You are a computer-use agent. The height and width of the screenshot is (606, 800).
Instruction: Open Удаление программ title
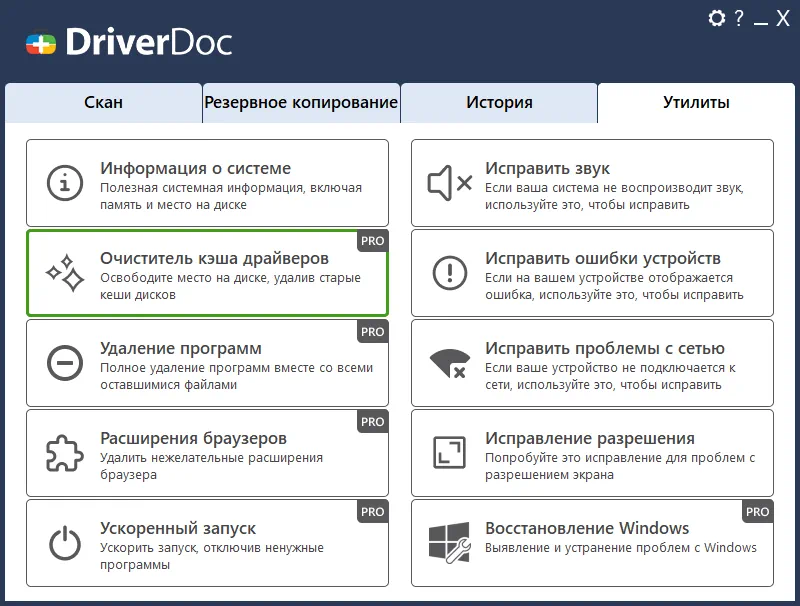coord(181,348)
